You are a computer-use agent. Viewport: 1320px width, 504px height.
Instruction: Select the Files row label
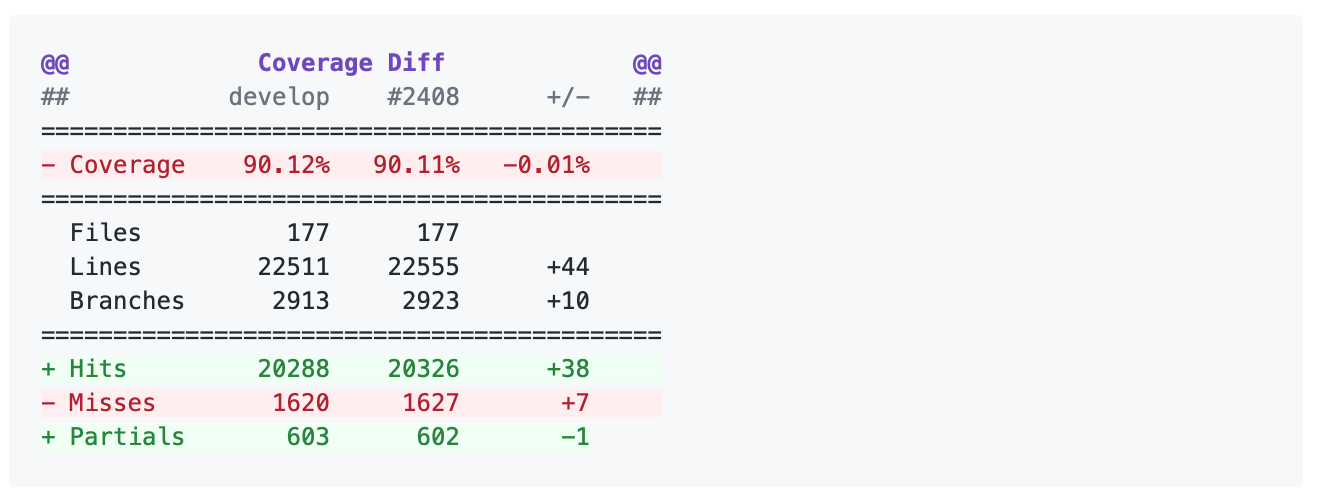click(x=105, y=234)
